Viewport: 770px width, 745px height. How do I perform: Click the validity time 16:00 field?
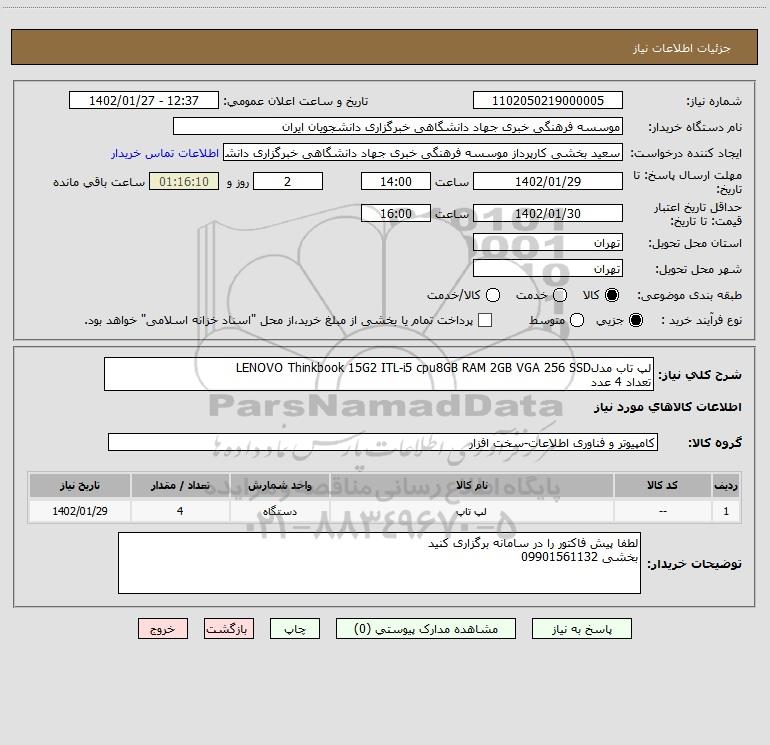point(396,213)
